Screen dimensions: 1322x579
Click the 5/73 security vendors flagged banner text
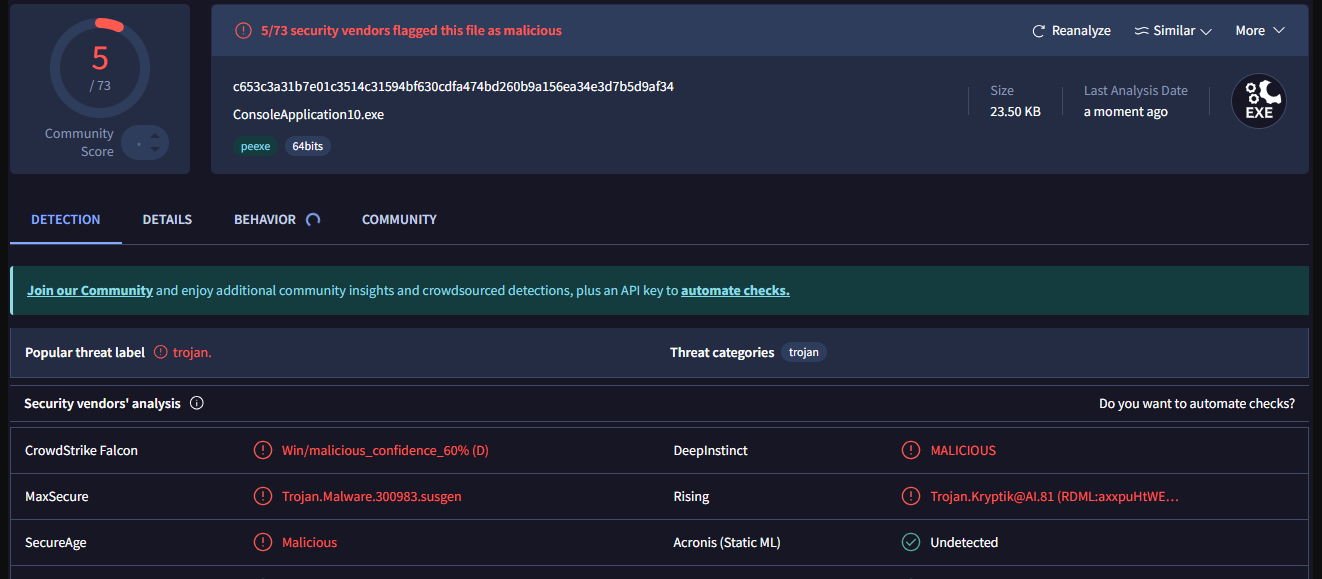coord(411,31)
